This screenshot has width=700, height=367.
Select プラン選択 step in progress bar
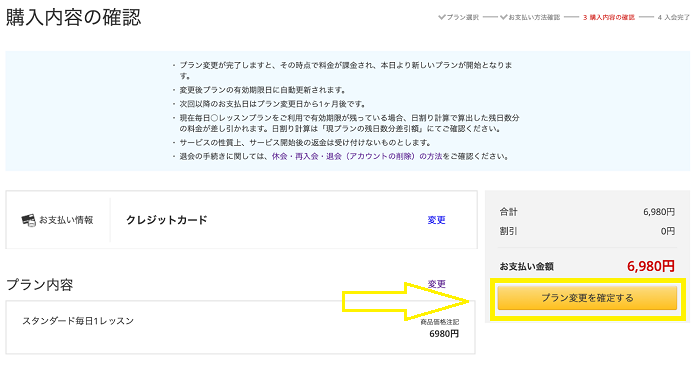[459, 17]
